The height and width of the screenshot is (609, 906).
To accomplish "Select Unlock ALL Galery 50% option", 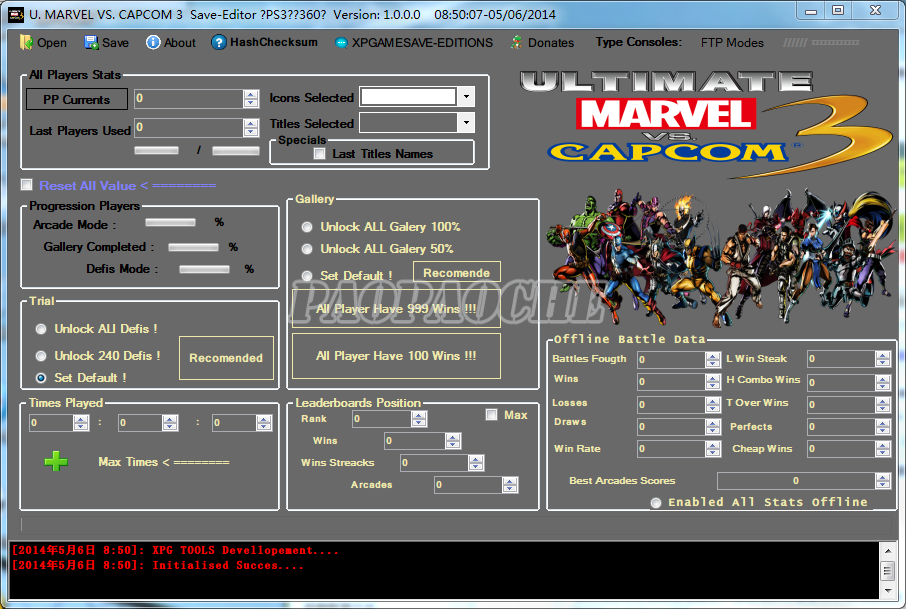I will [x=307, y=249].
